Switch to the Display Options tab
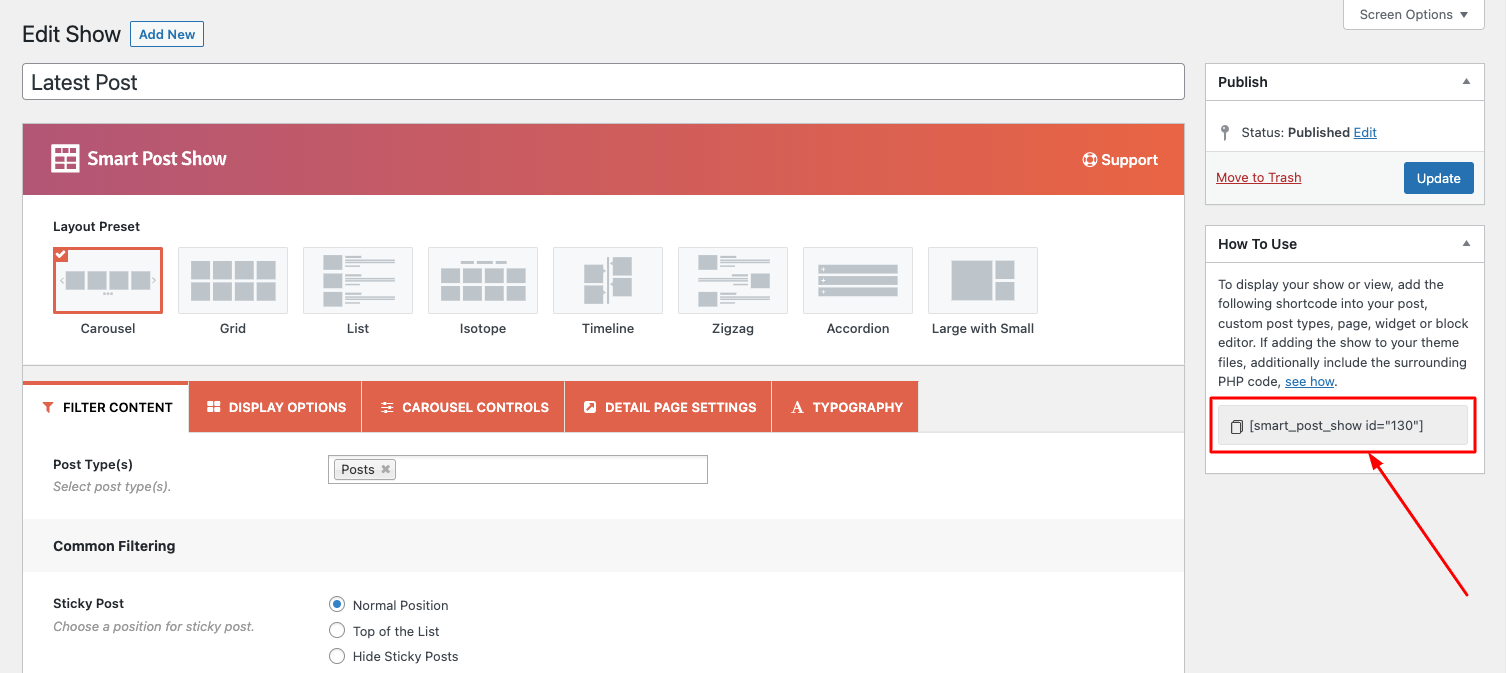This screenshot has height=673, width=1506. pyautogui.click(x=276, y=408)
